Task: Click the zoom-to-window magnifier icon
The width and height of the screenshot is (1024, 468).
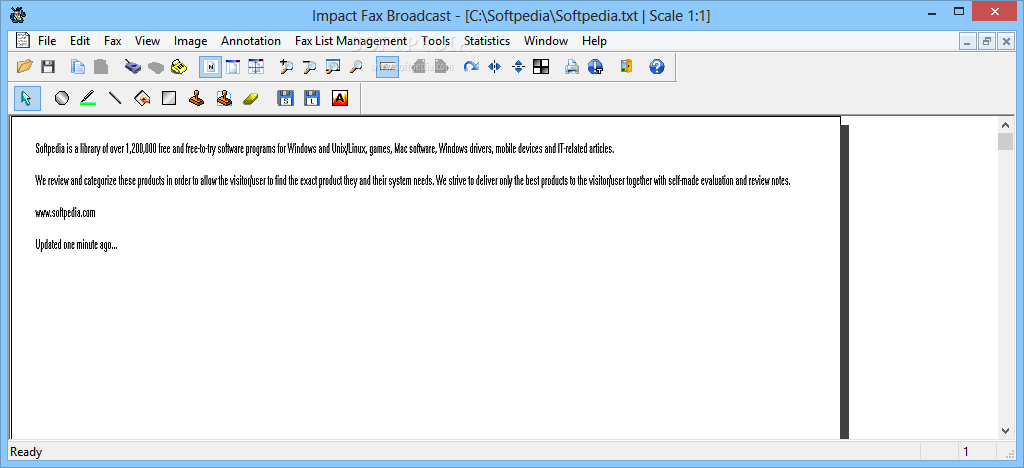Action: coord(332,67)
